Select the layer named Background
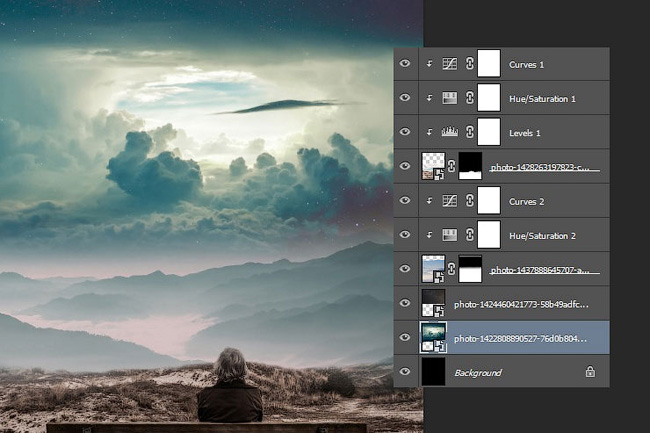 coord(478,373)
